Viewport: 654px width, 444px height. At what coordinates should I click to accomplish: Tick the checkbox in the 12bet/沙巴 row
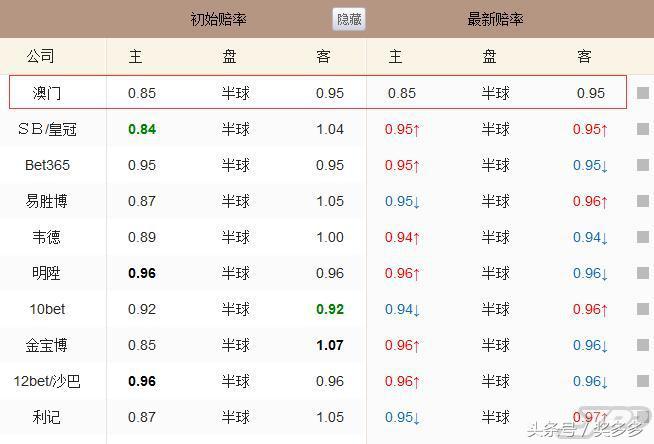643,381
